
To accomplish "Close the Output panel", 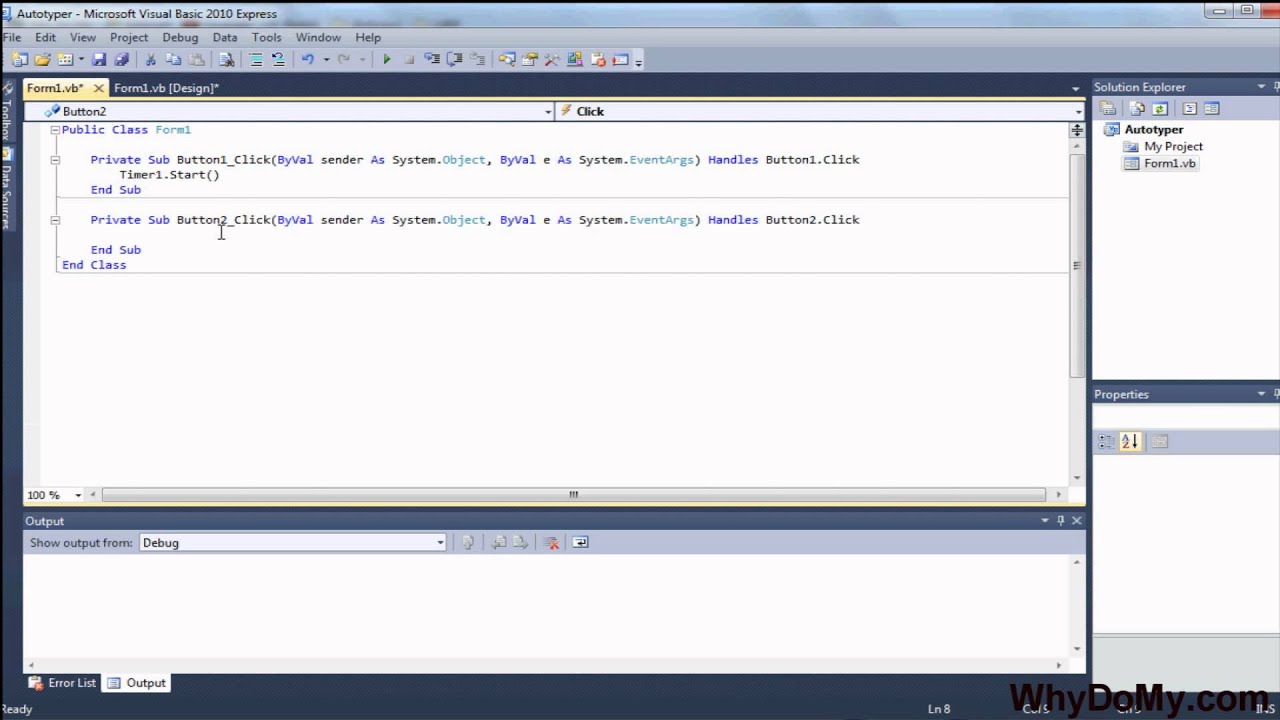I will coord(1077,521).
